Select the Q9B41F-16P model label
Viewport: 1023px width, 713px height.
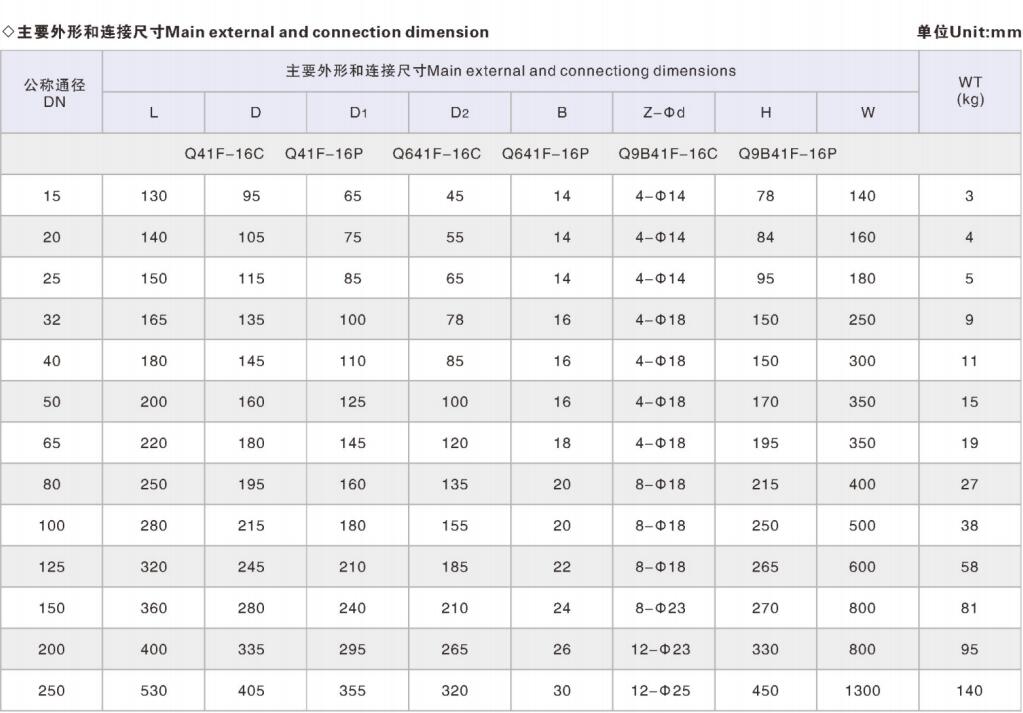[x=787, y=154]
